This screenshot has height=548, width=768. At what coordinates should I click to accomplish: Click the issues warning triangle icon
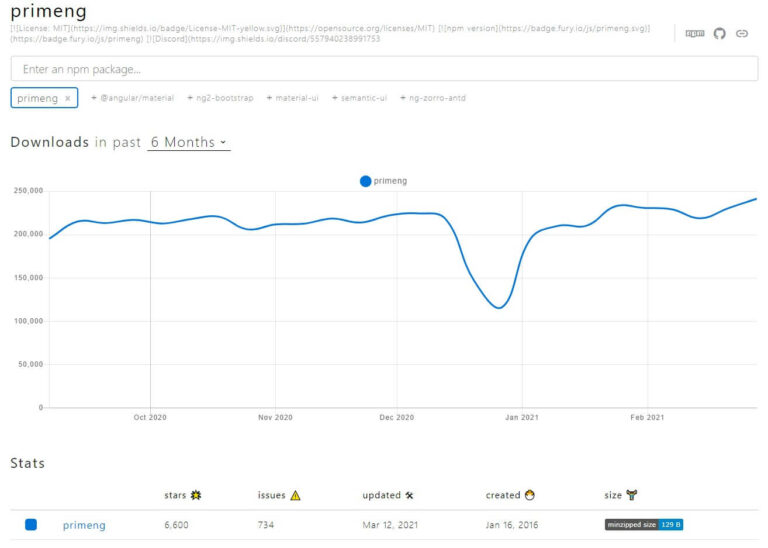coord(295,495)
